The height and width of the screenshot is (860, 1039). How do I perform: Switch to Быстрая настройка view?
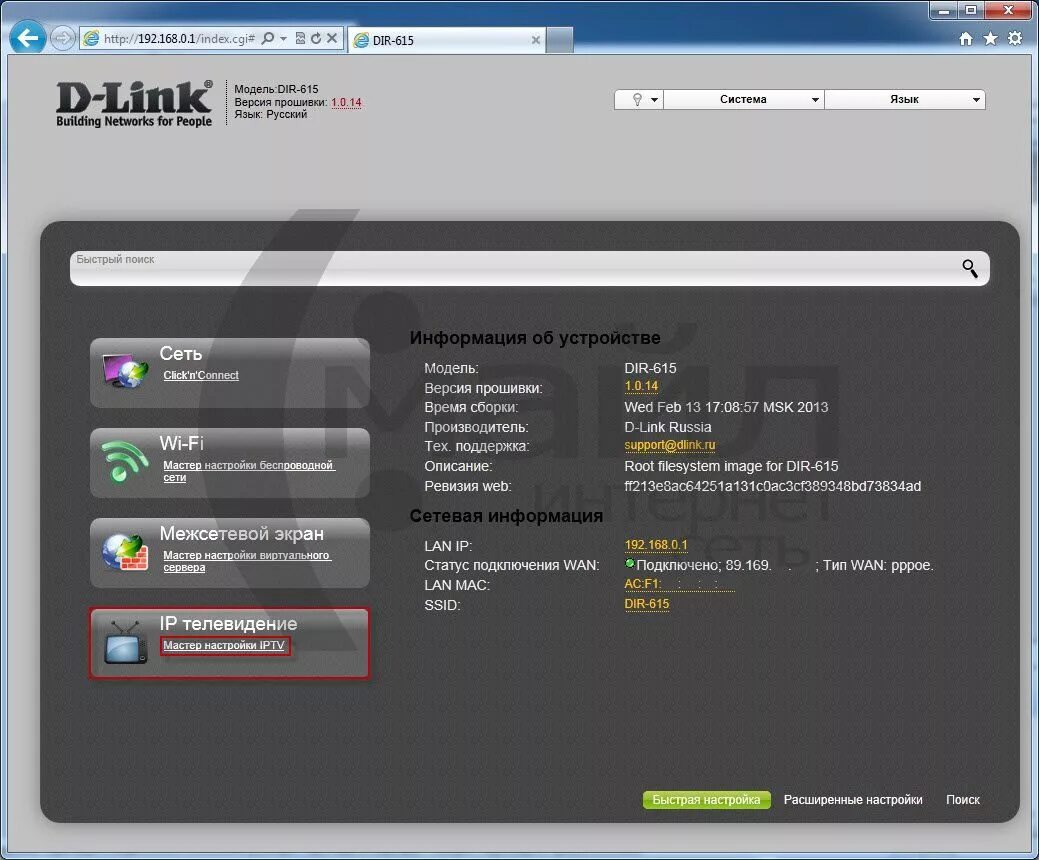click(706, 800)
